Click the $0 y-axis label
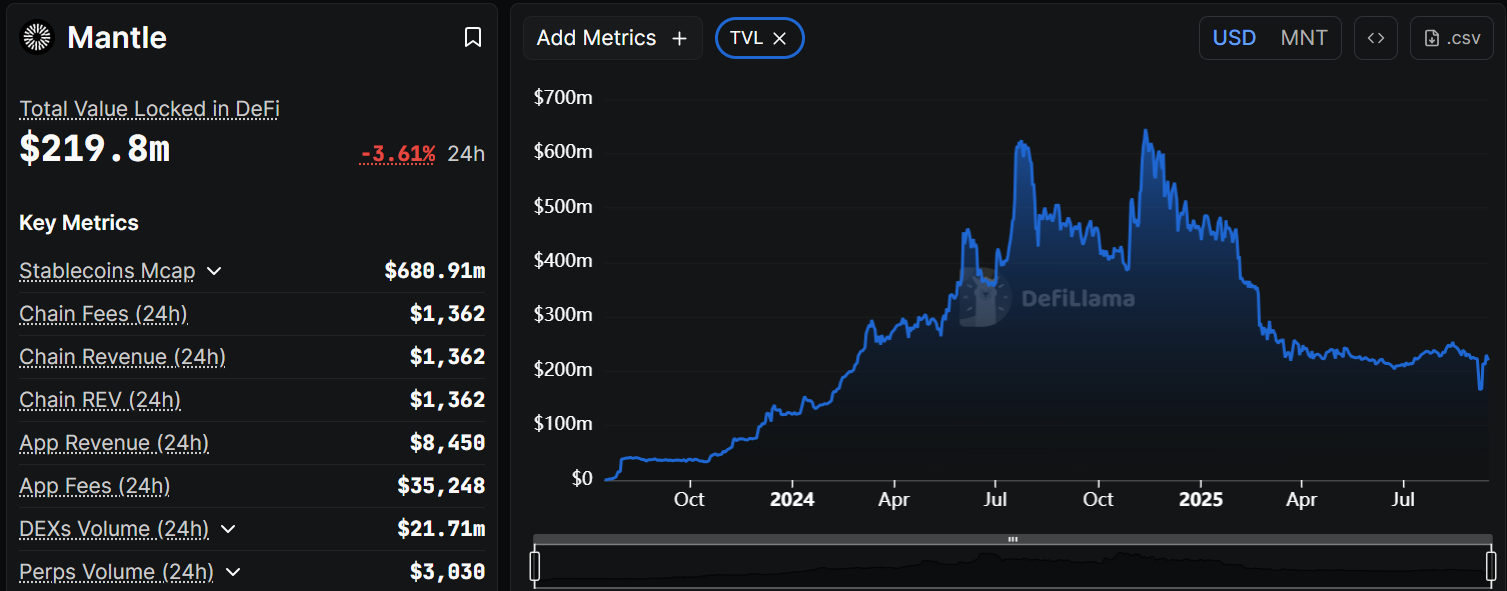The width and height of the screenshot is (1507, 591). 582,479
